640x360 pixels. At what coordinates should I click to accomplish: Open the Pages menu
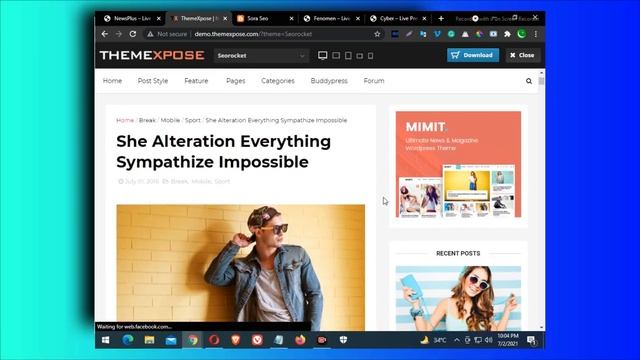[x=236, y=81]
